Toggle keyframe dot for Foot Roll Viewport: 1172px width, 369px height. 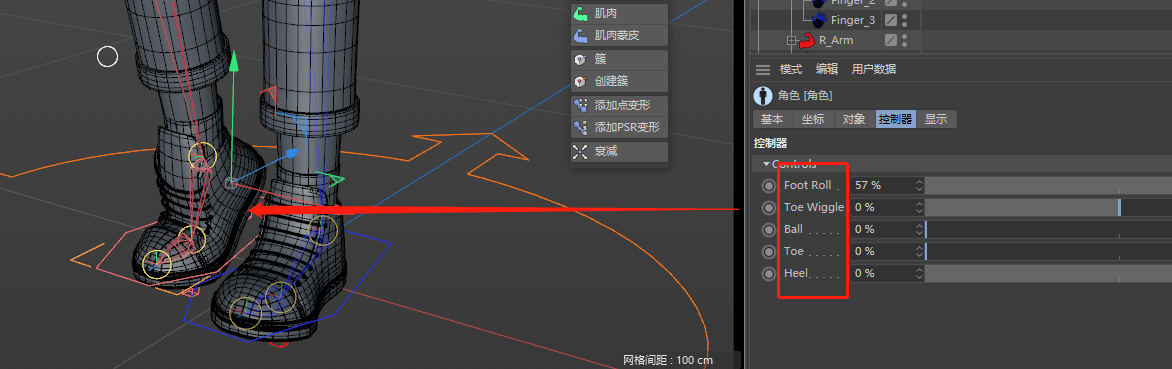pyautogui.click(x=768, y=185)
